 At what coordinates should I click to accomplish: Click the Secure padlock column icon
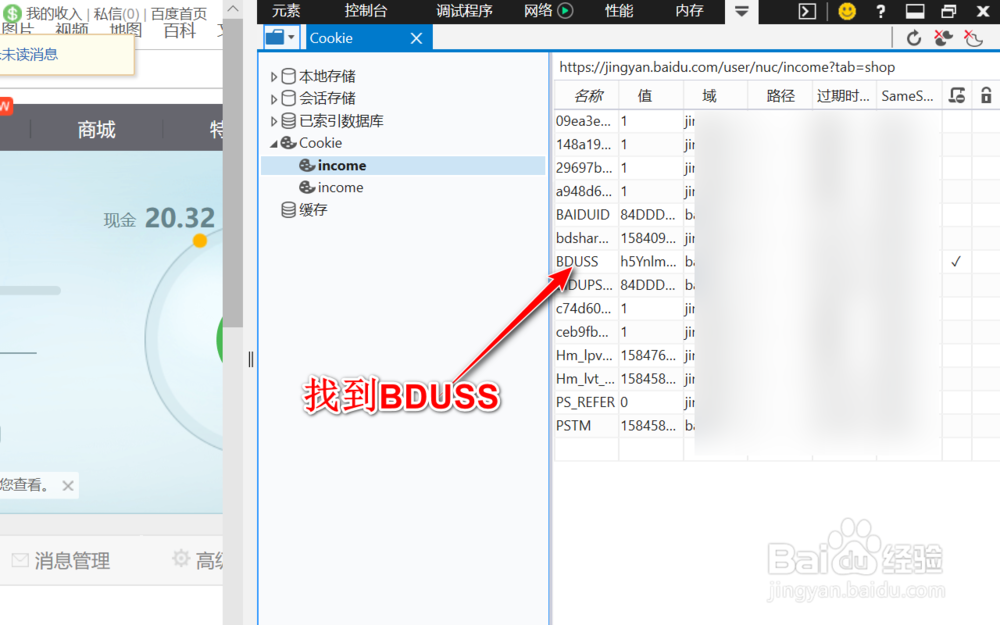click(986, 96)
